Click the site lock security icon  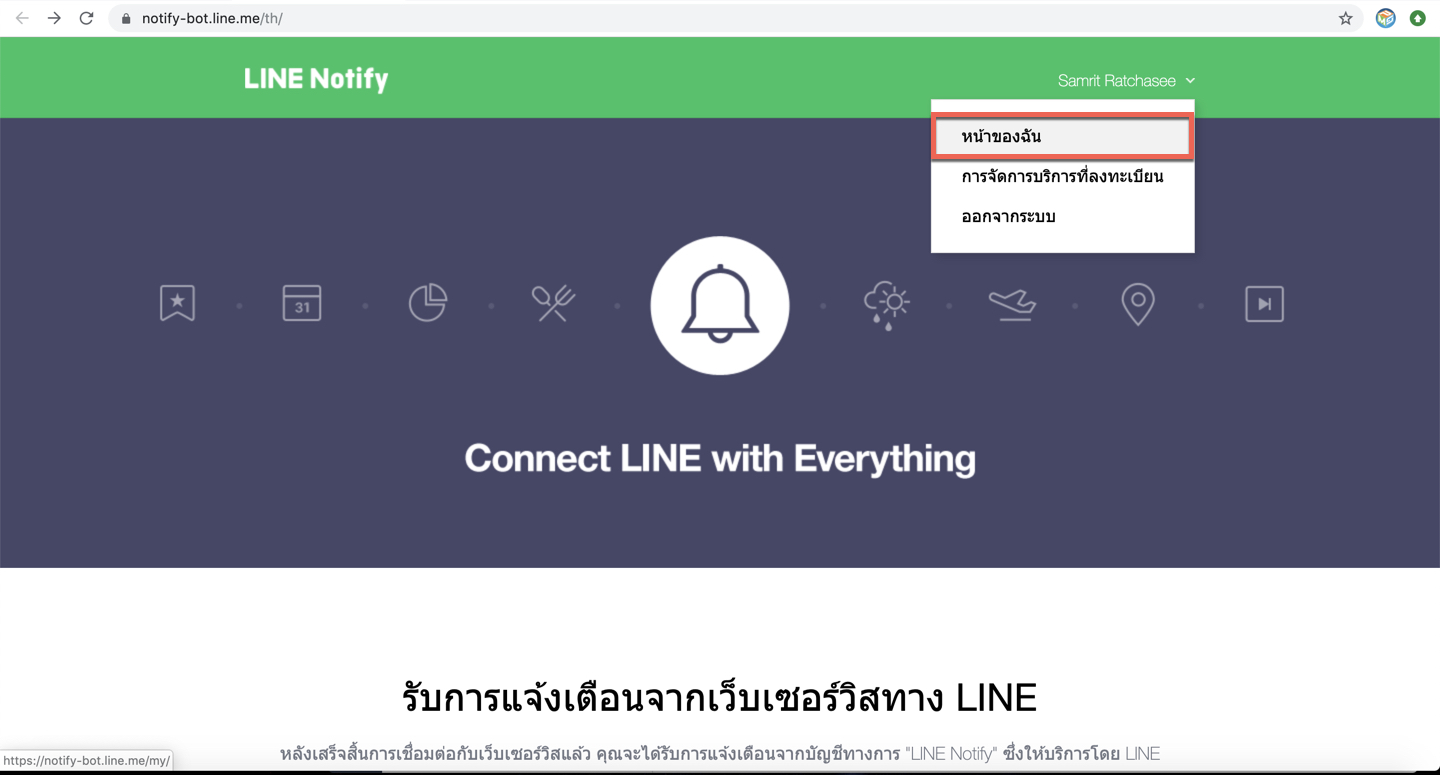(126, 18)
